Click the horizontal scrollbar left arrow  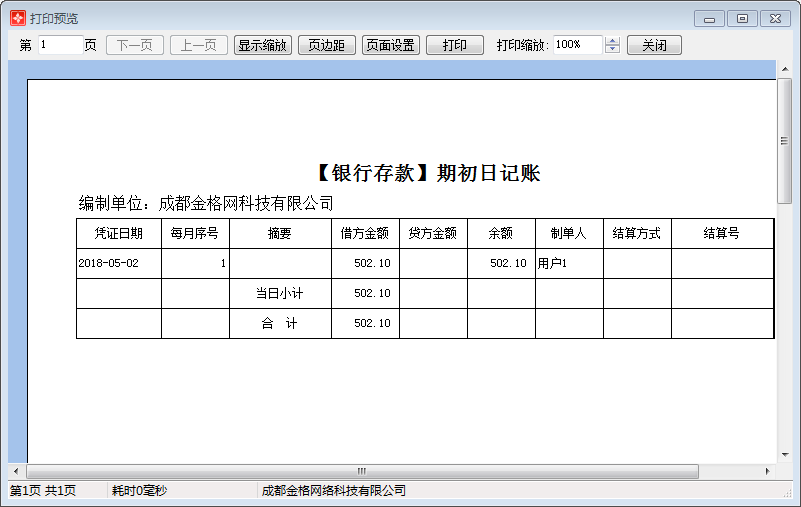click(16, 471)
